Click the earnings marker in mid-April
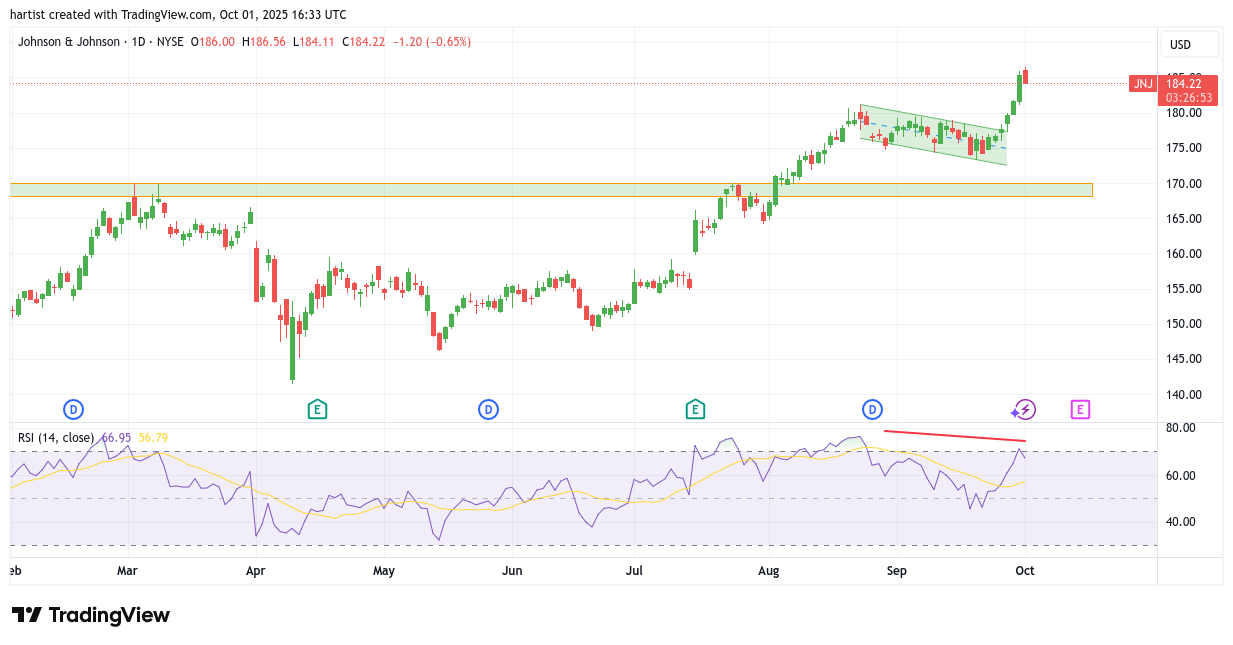The image size is (1233, 645). click(x=317, y=409)
